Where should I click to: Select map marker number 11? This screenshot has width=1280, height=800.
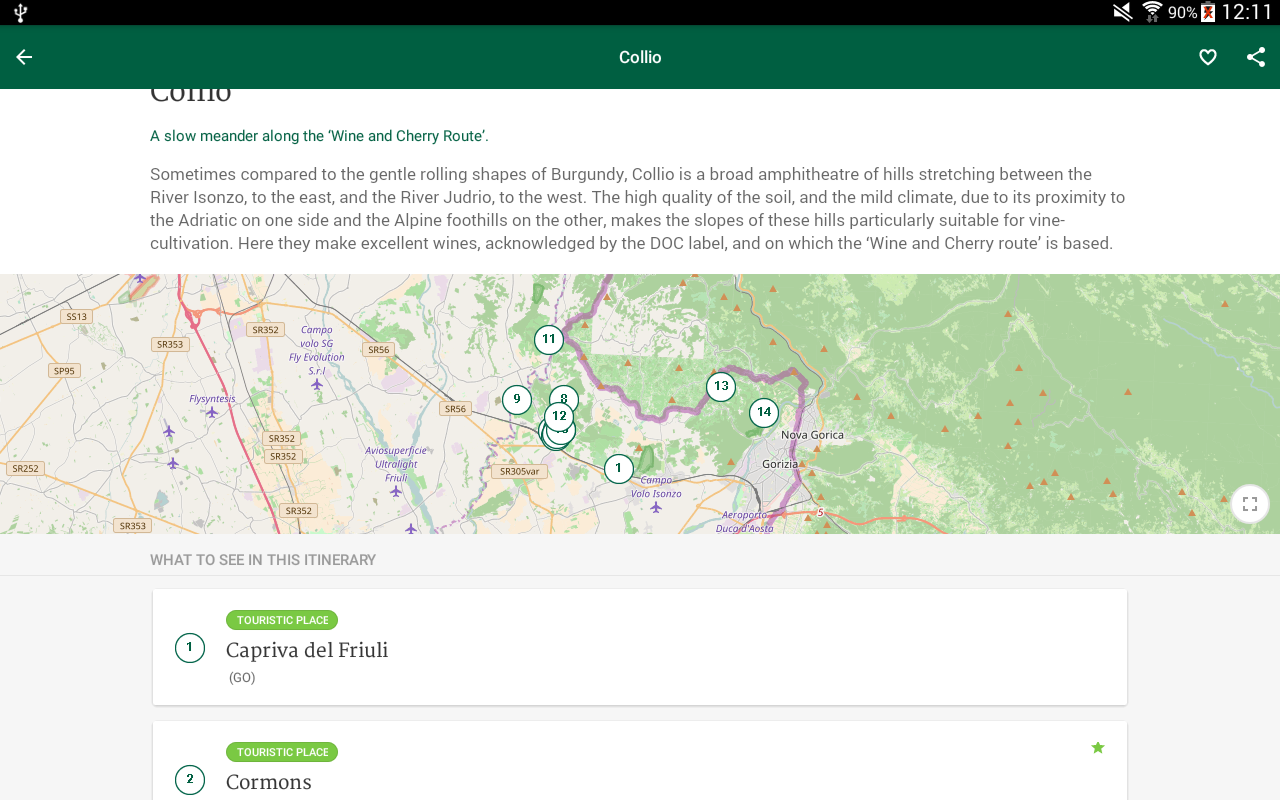548,340
